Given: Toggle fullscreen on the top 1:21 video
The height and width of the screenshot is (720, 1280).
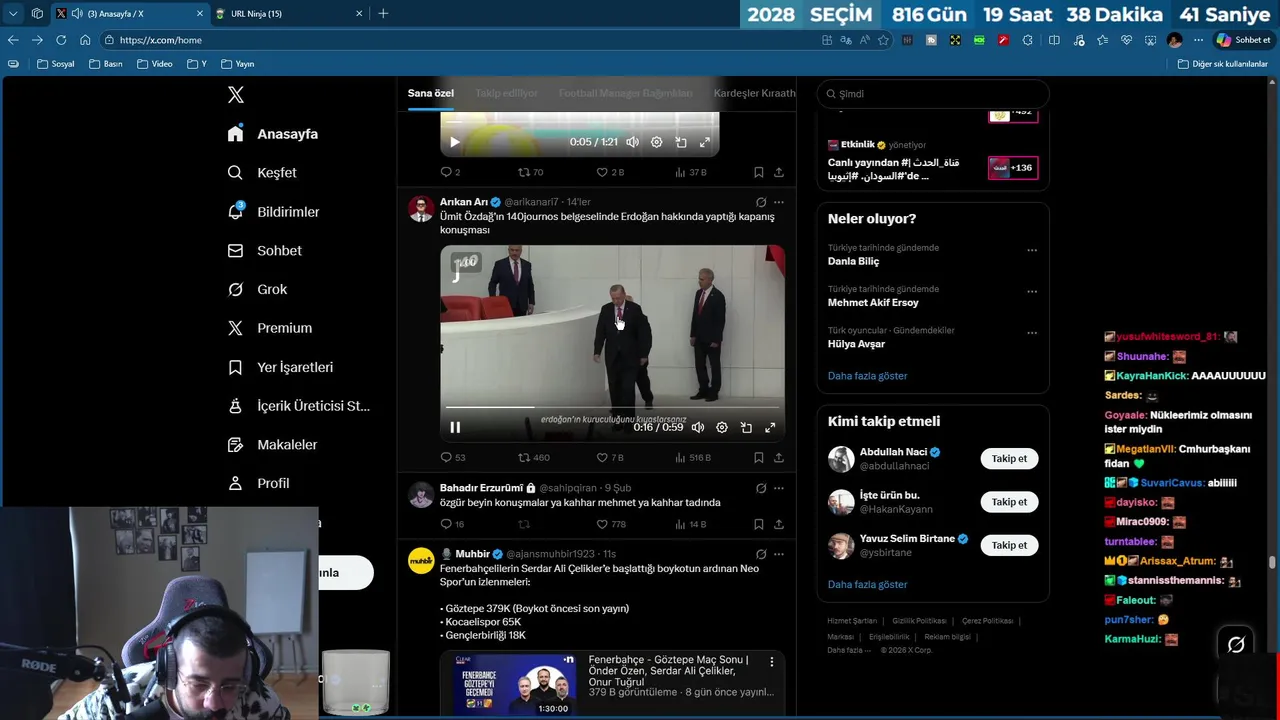Looking at the screenshot, I should click(x=704, y=142).
